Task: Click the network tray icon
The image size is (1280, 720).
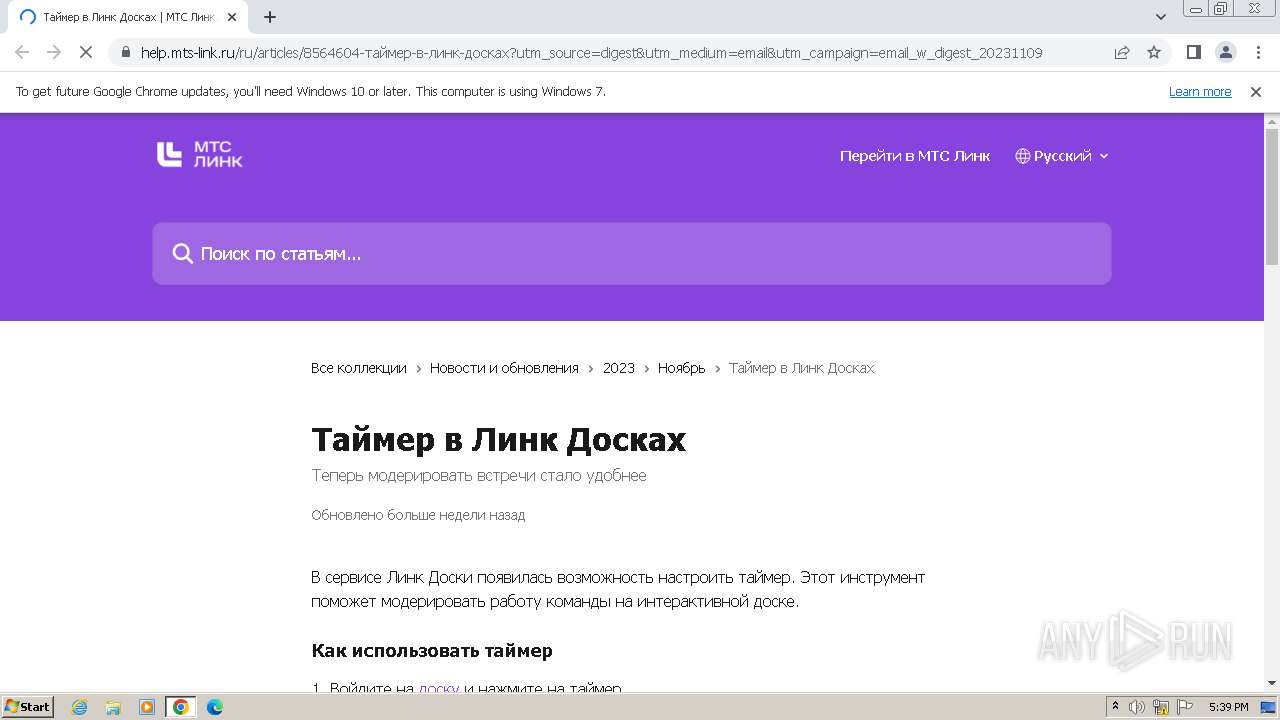Action: tap(1161, 707)
